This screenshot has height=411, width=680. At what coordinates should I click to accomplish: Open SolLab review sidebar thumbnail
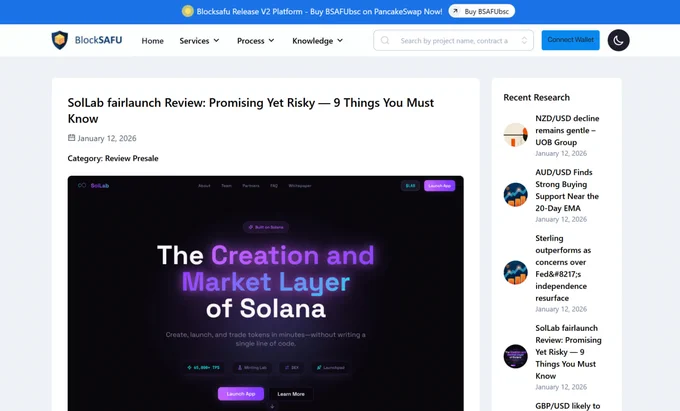pyautogui.click(x=516, y=356)
